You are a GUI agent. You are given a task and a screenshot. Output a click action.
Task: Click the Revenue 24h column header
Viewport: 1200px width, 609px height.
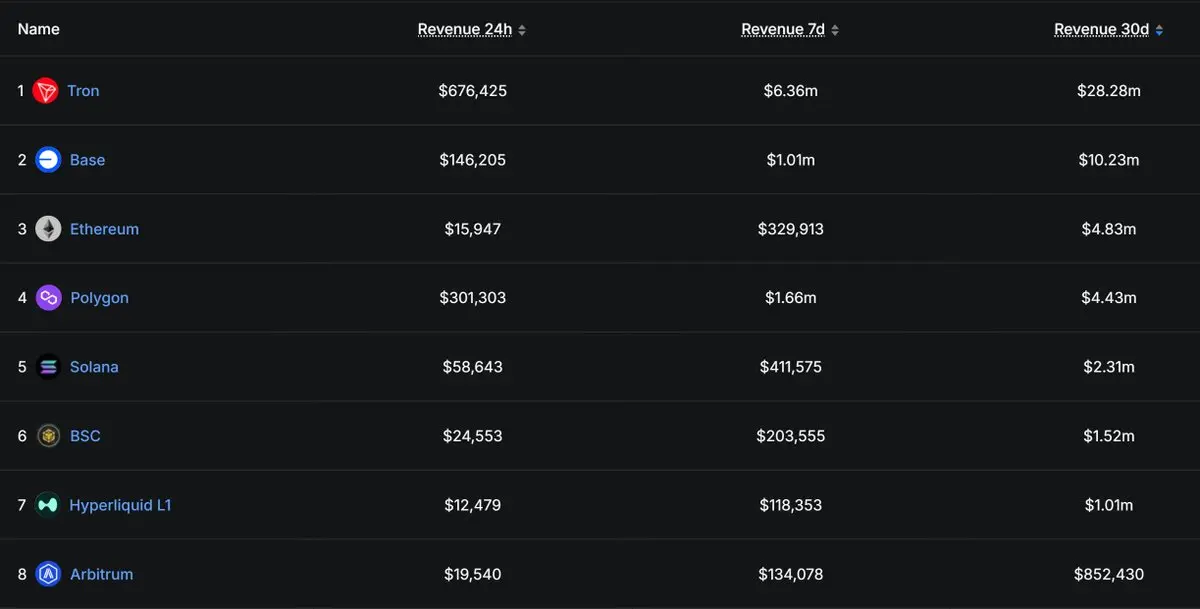(x=465, y=29)
